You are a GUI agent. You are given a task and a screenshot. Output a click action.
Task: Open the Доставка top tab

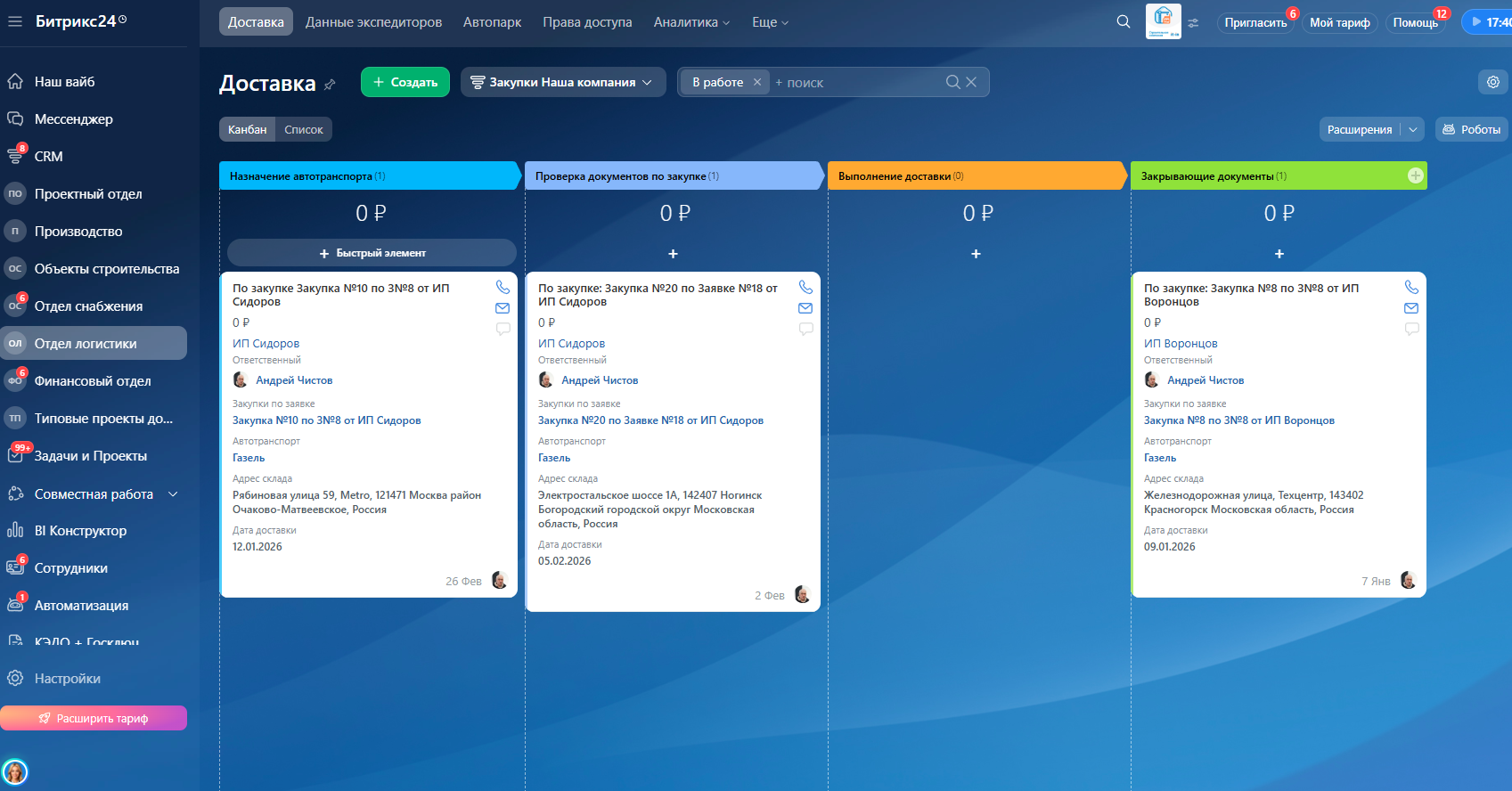[x=256, y=22]
